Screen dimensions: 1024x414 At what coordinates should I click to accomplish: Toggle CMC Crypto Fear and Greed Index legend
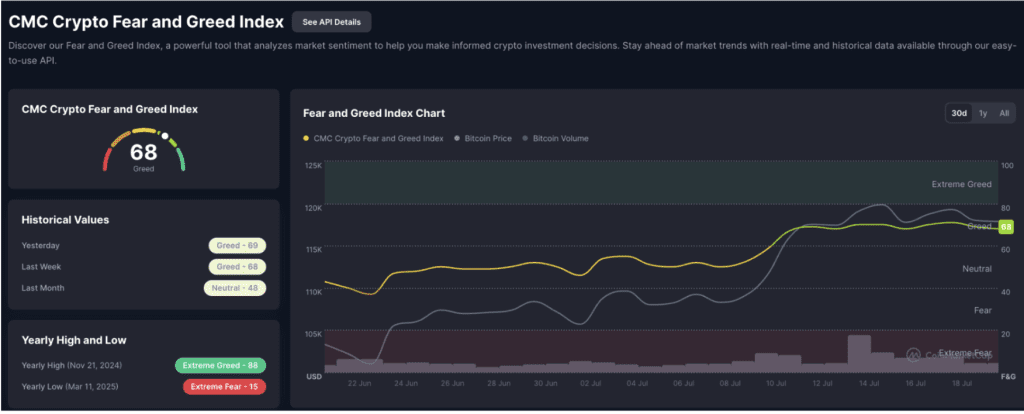pos(373,138)
